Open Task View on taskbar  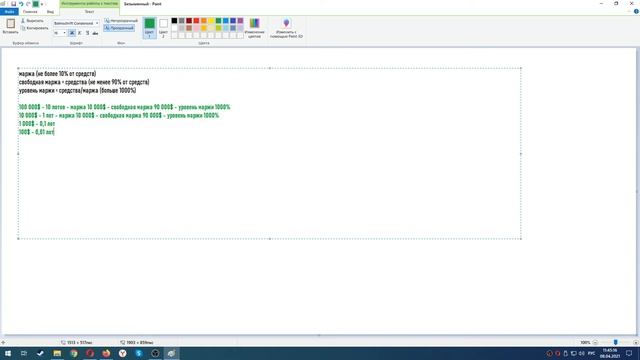point(24,353)
